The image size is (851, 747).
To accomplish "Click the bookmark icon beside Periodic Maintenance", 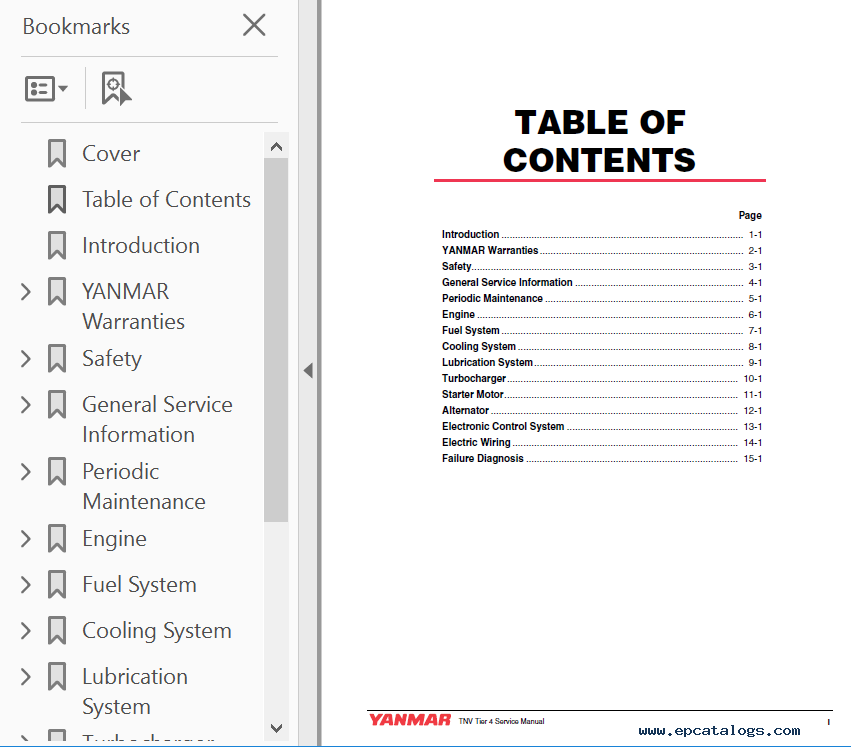I will [x=57, y=472].
